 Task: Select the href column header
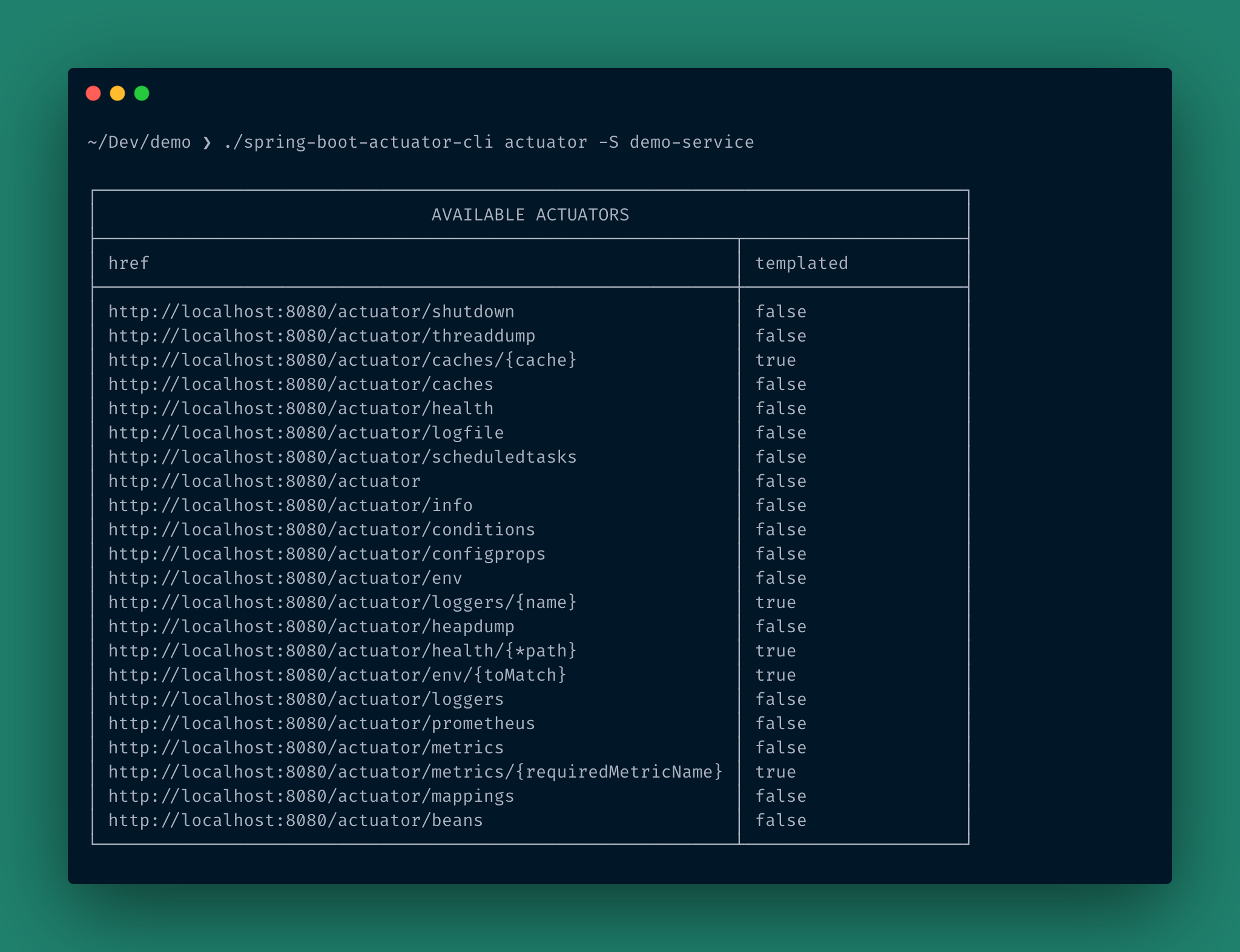[x=128, y=263]
